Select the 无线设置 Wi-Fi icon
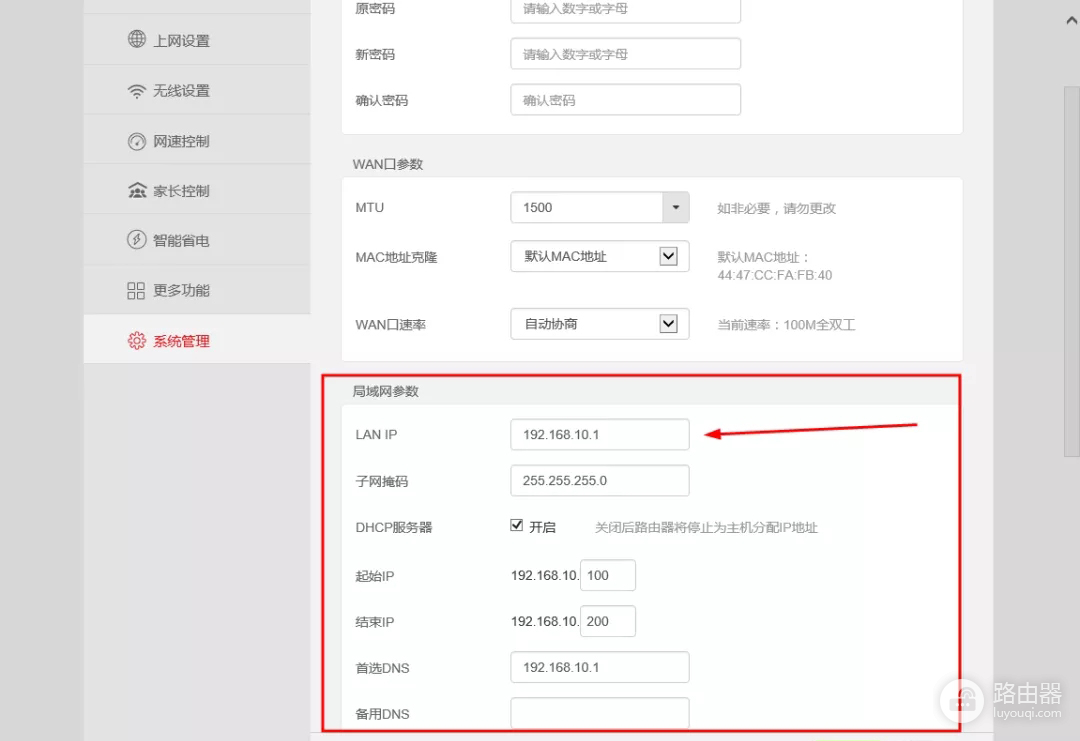This screenshot has width=1080, height=741. click(x=136, y=90)
